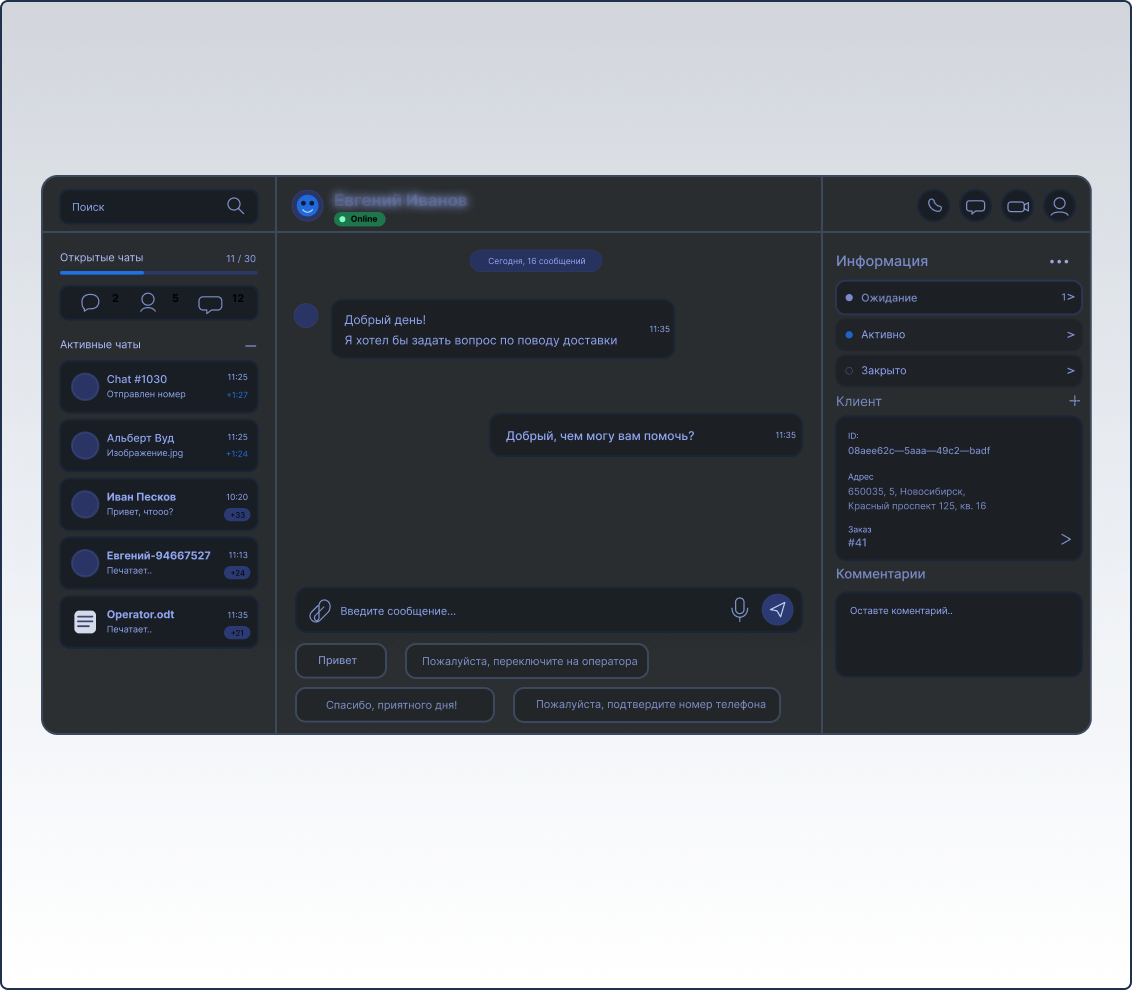The width and height of the screenshot is (1132, 990).
Task: Open the Альберт Вуд chat
Action: [x=159, y=446]
